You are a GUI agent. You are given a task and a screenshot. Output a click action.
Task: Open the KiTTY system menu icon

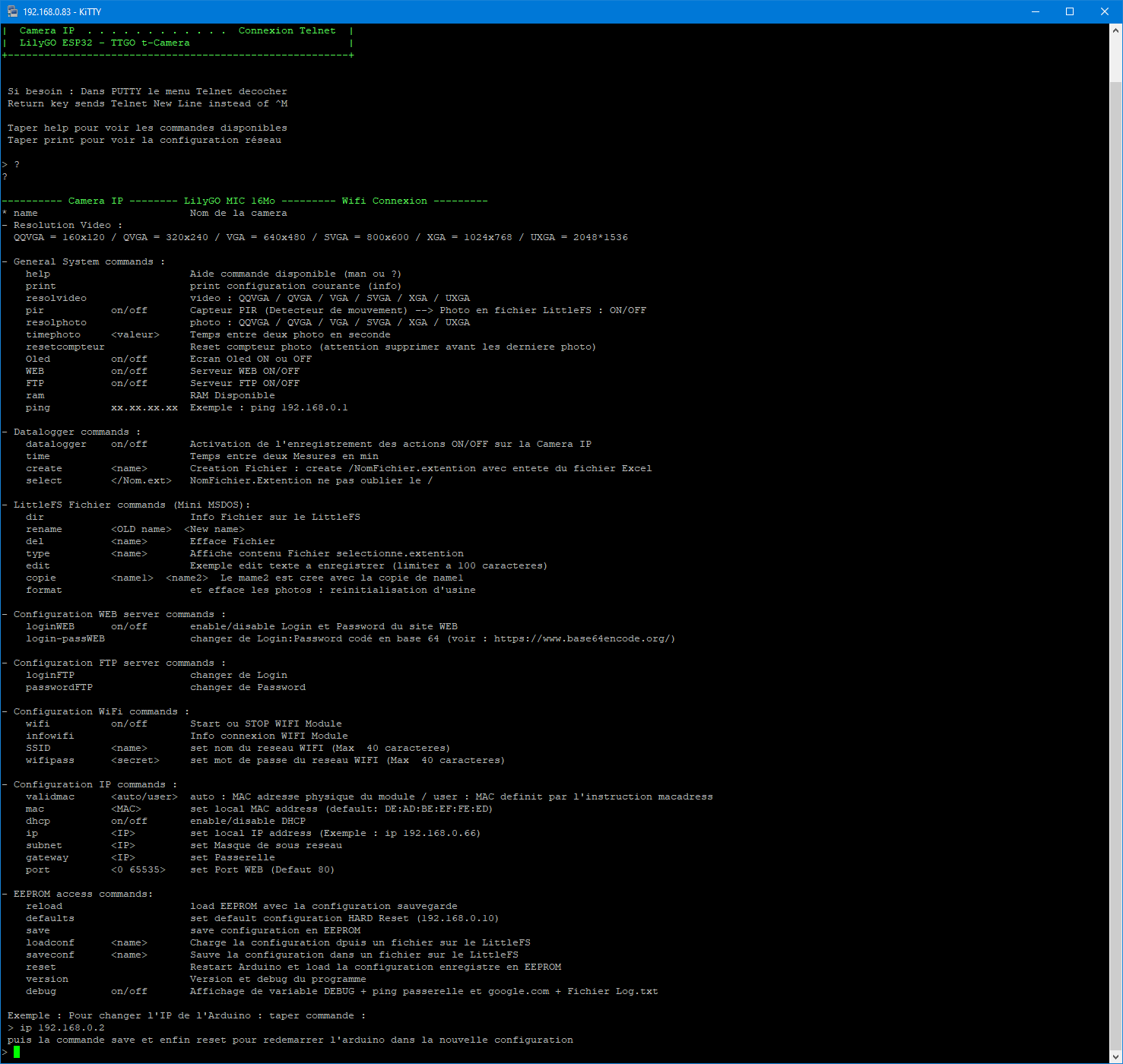12,11
